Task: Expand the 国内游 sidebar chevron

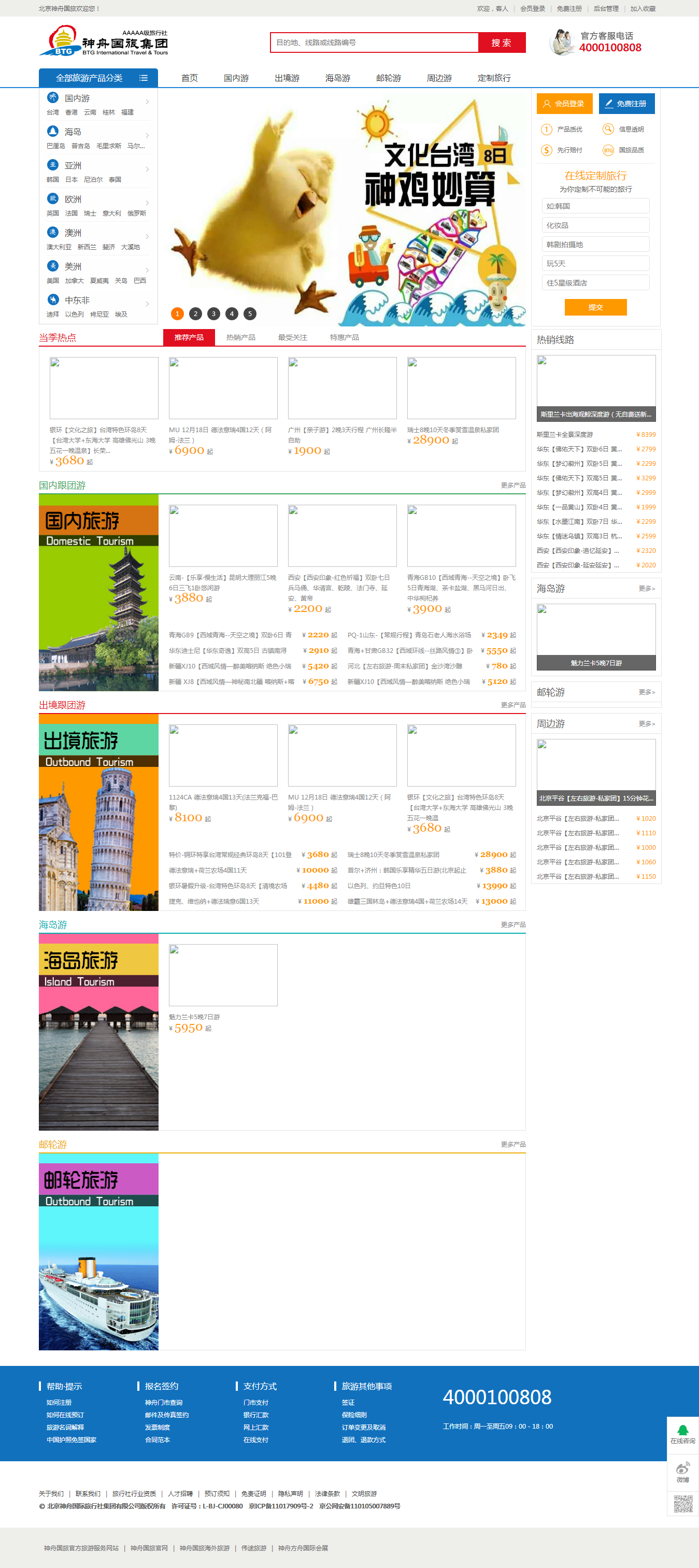Action: point(147,102)
